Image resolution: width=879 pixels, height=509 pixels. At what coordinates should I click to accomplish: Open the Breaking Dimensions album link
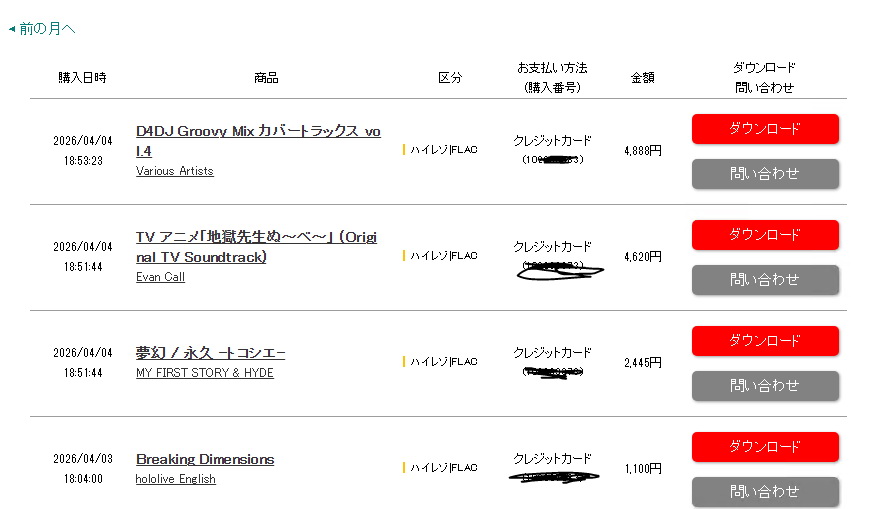[205, 459]
